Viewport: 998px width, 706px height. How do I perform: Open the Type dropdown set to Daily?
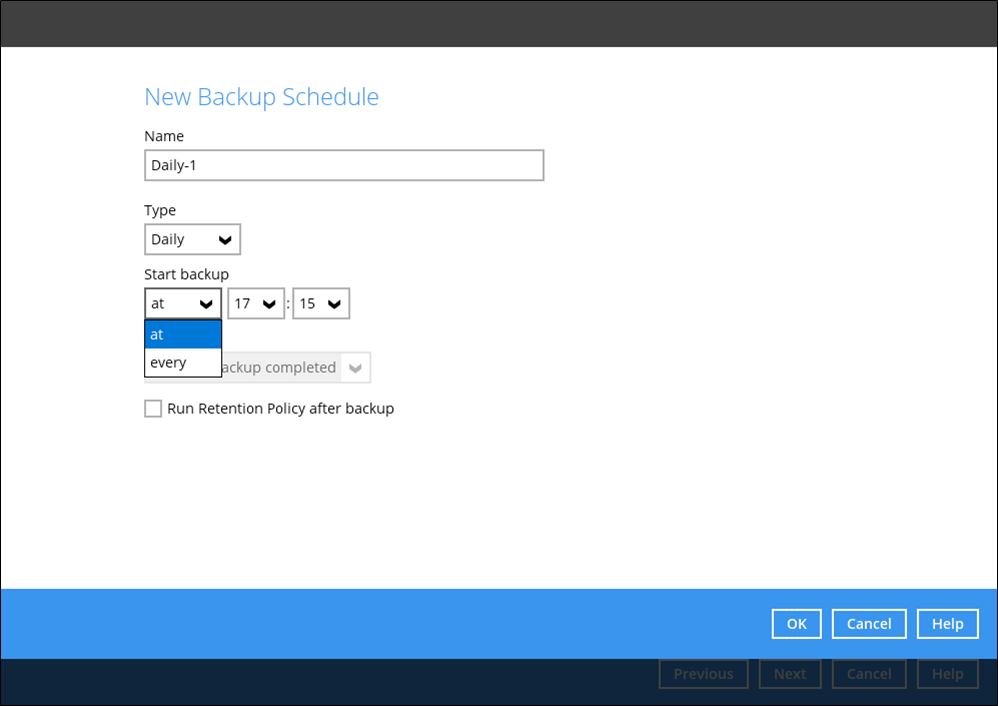(192, 240)
